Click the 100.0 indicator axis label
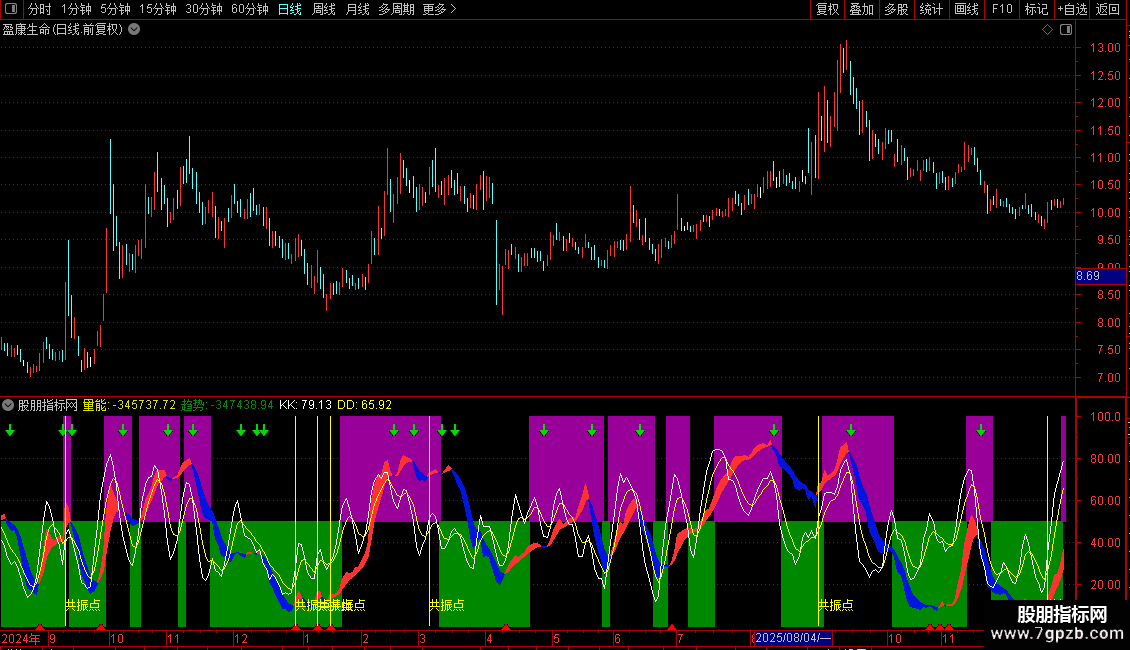This screenshot has width=1130, height=650. pyautogui.click(x=1105, y=417)
